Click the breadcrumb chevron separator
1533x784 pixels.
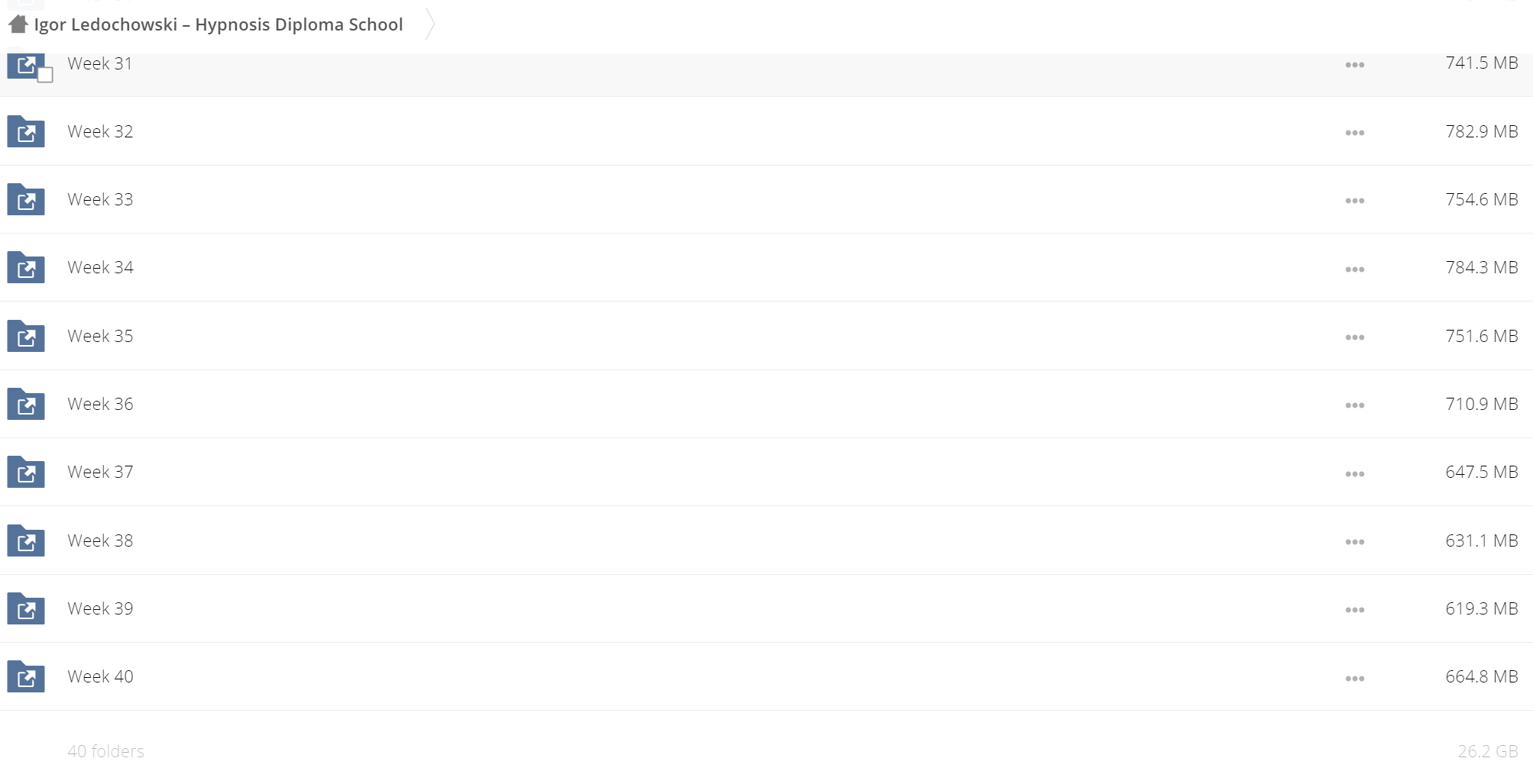(430, 24)
